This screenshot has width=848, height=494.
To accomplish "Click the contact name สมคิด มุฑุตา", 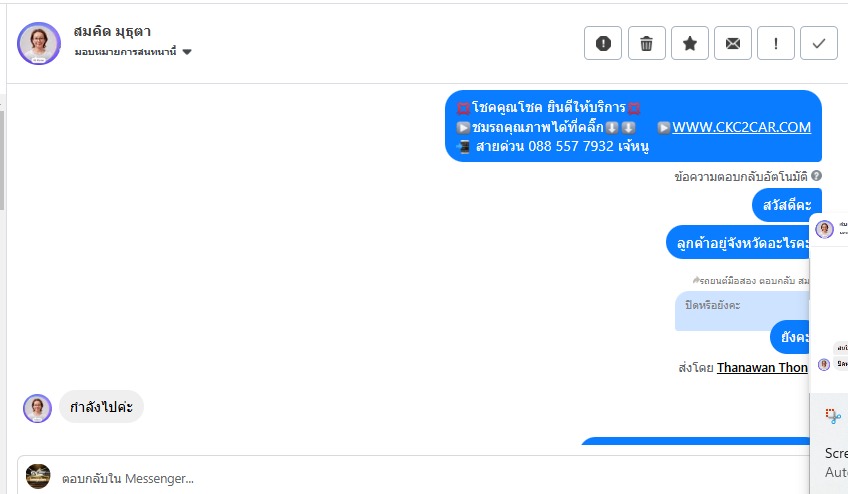I will (x=112, y=31).
